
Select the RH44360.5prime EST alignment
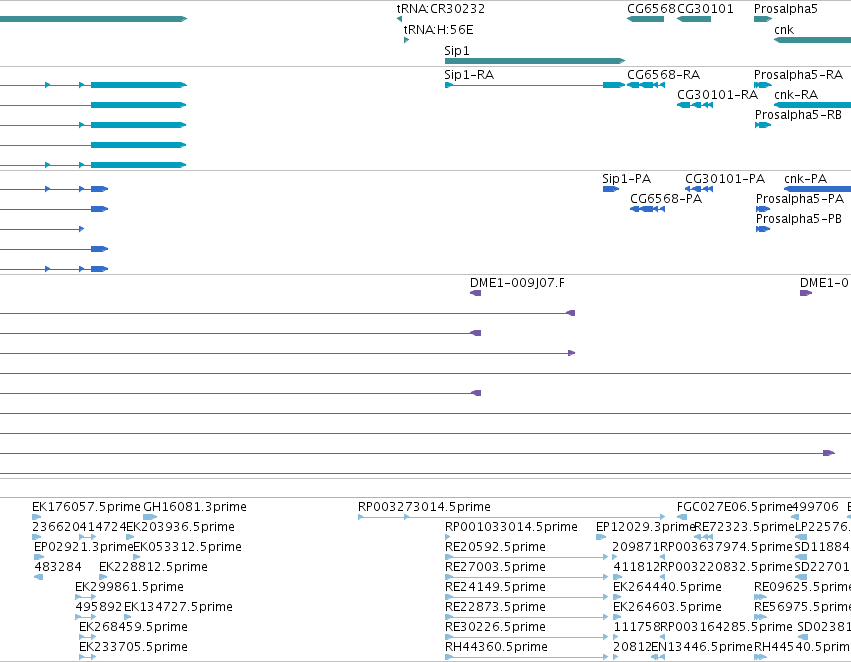[526, 657]
